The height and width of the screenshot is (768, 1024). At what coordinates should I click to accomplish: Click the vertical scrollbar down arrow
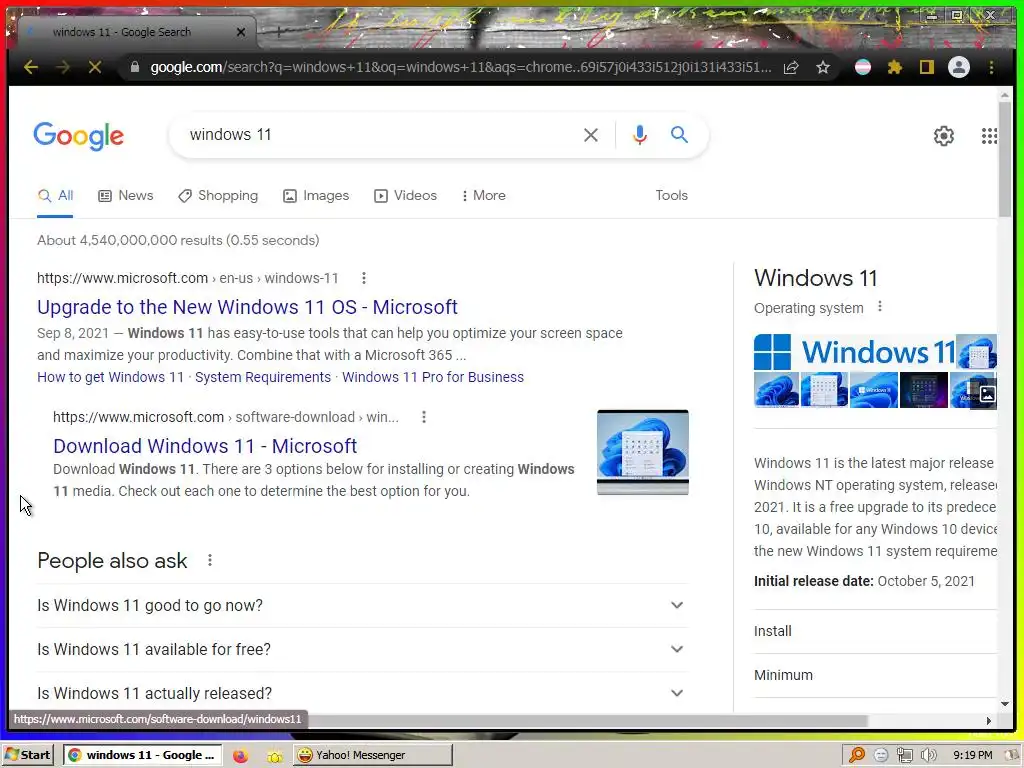(x=1005, y=704)
